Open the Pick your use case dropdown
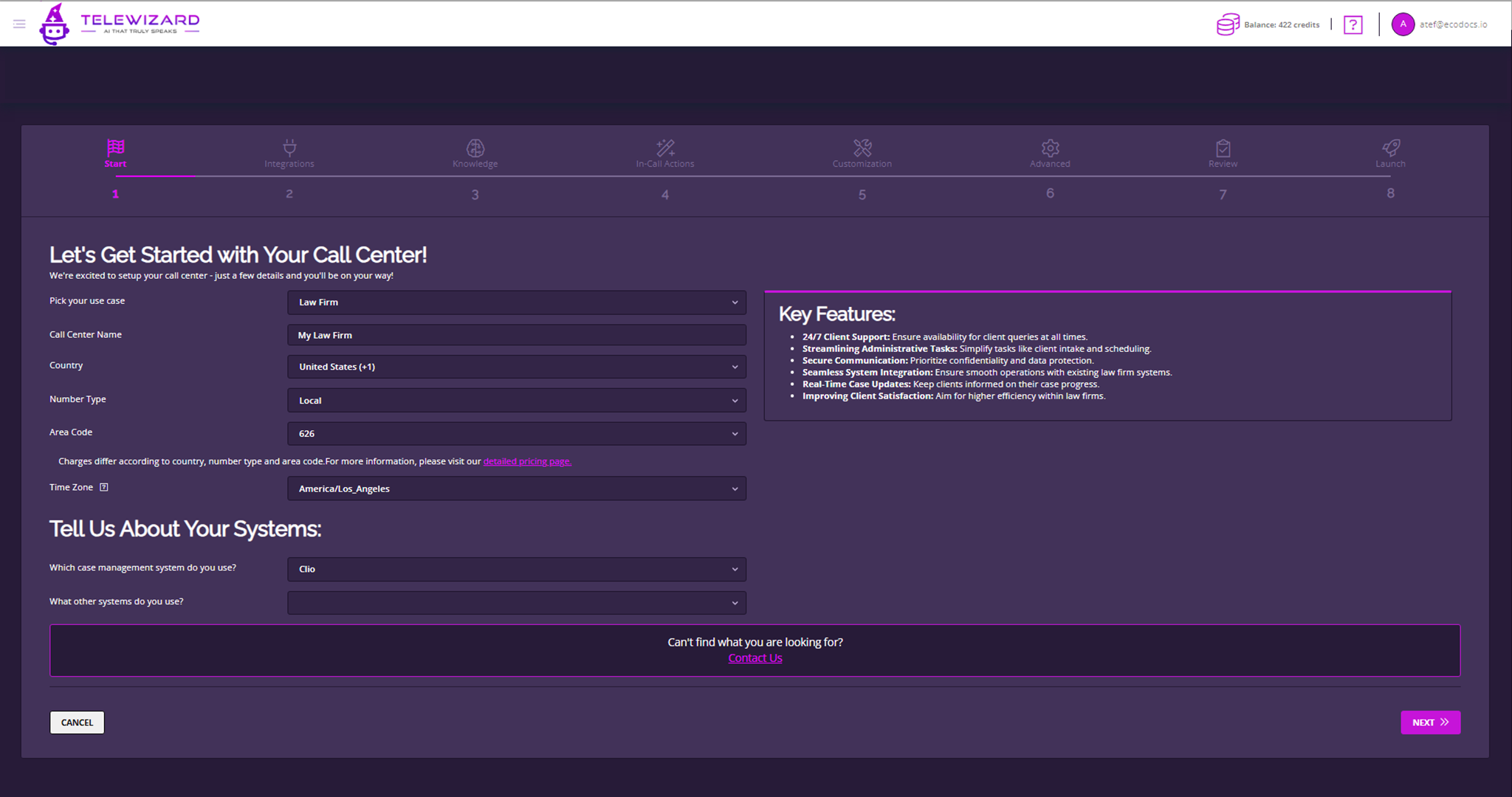 point(516,303)
